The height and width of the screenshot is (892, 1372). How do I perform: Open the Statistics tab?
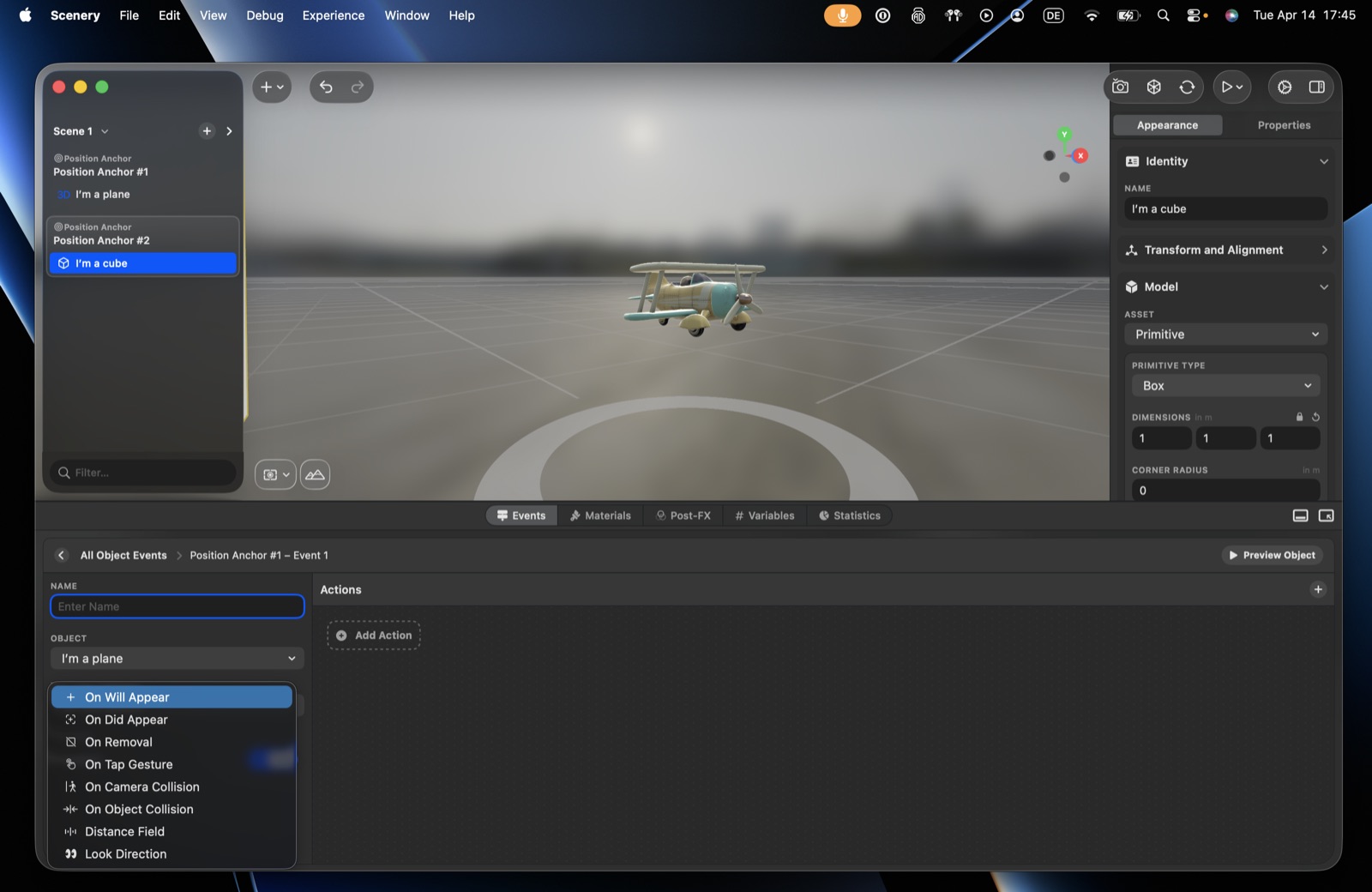[850, 515]
